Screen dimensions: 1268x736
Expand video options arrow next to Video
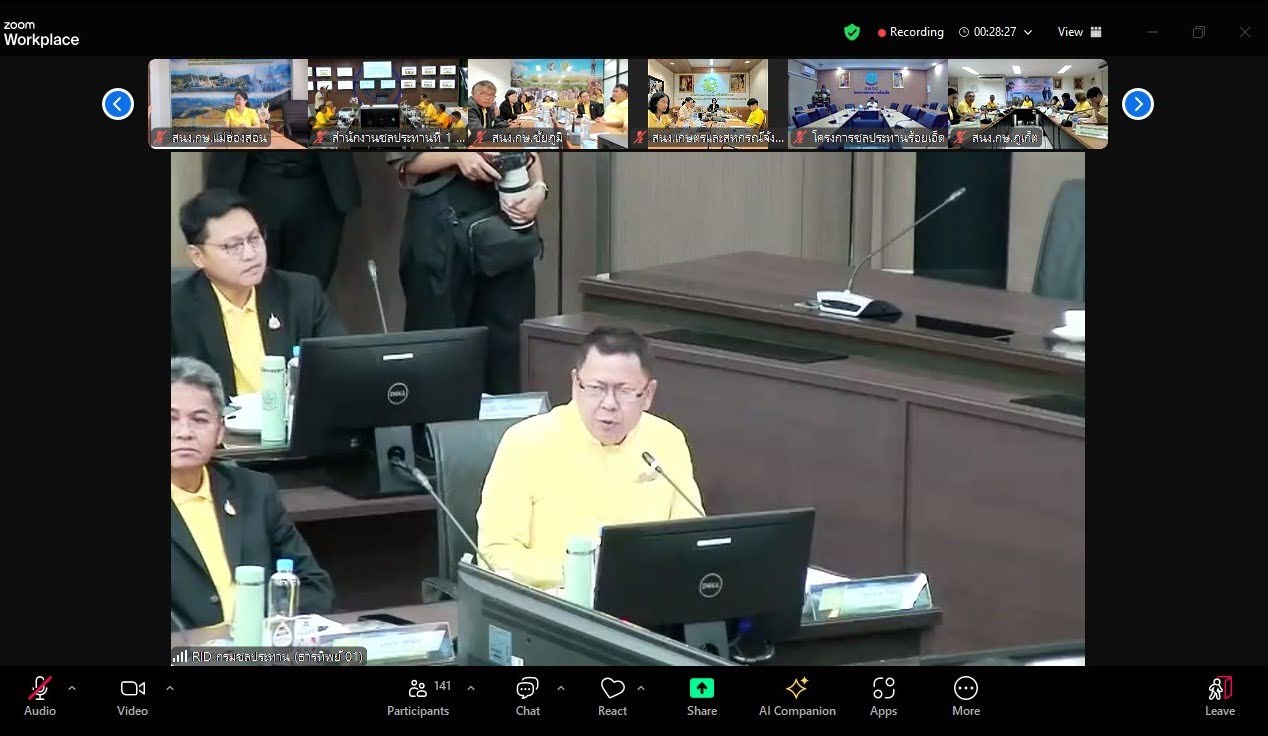169,688
